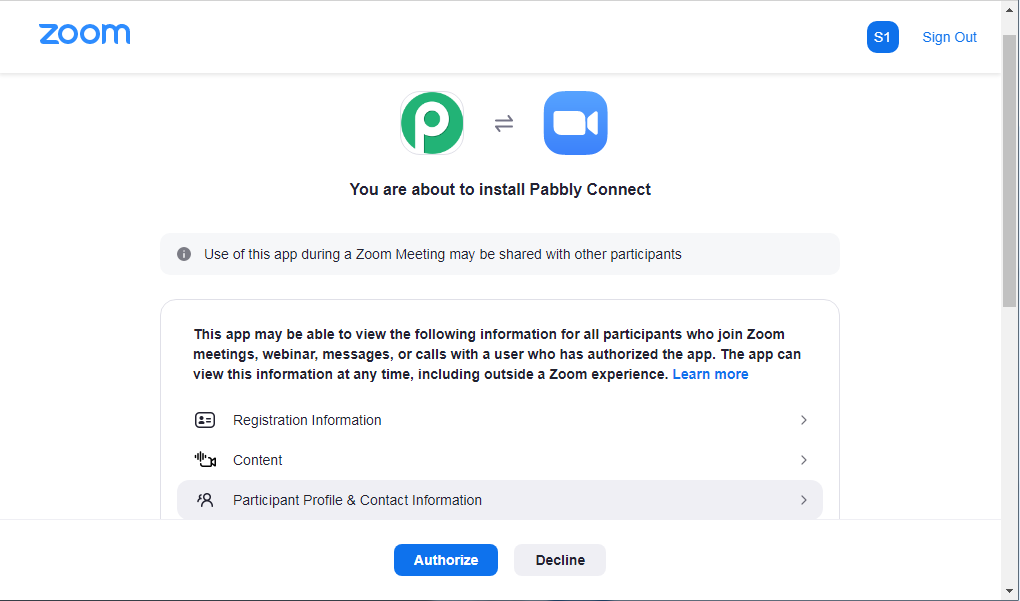
Task: Click the info icon in sharing notice
Action: pos(184,254)
